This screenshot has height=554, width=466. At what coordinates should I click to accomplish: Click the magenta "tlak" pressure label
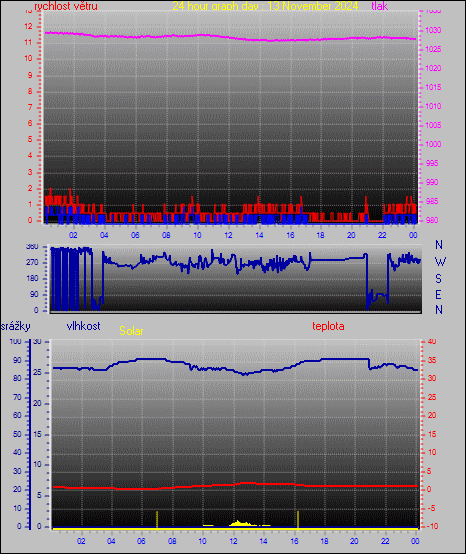tap(379, 6)
